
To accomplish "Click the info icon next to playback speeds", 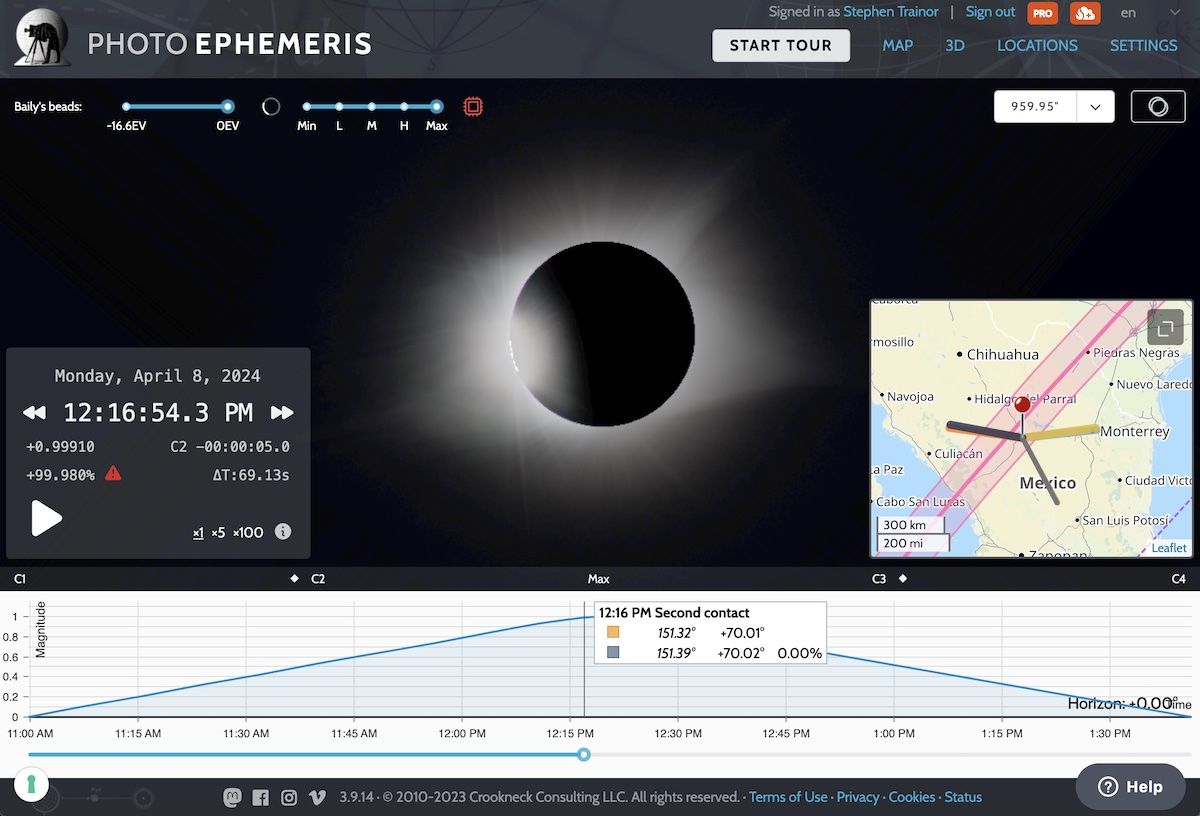I will 283,532.
